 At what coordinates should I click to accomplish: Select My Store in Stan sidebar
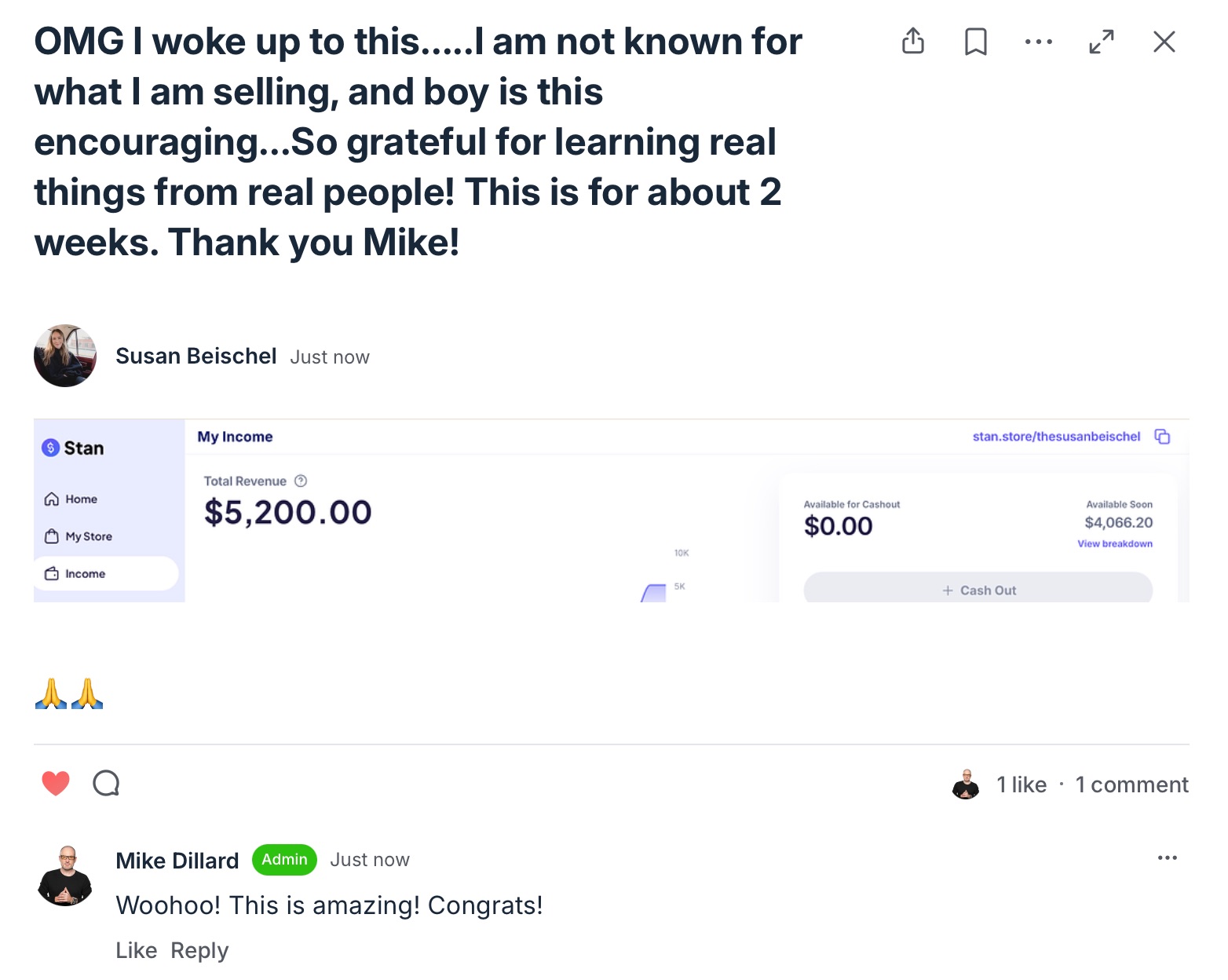(x=88, y=536)
